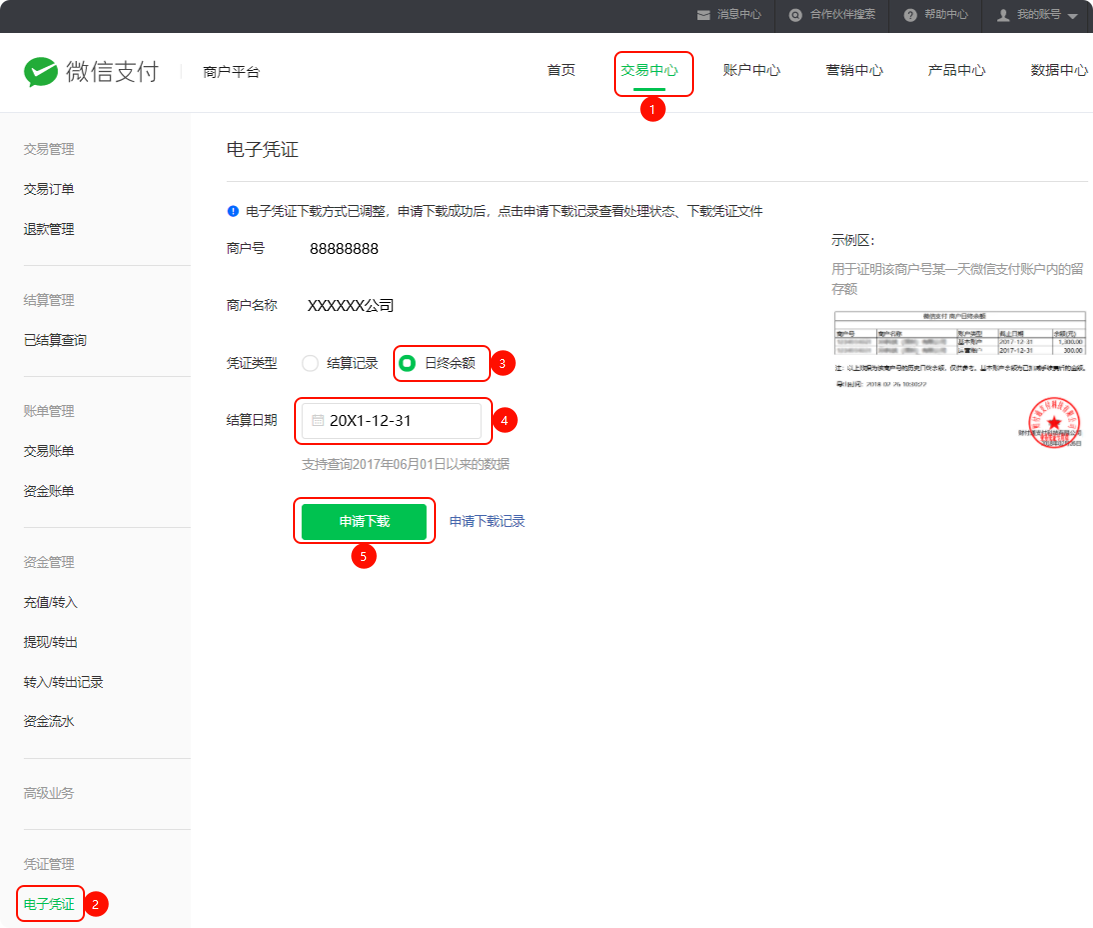Expand the 我的账号 dropdown arrow

pos(1072,16)
